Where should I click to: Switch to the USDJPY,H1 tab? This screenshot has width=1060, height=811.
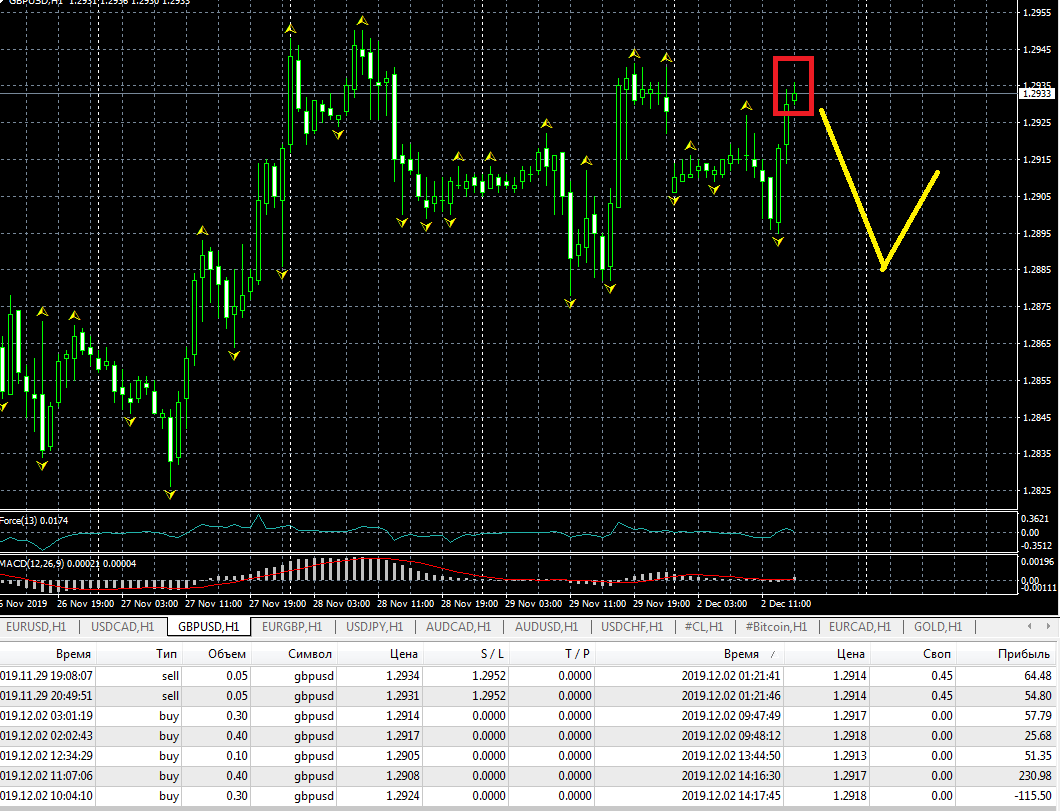point(375,627)
